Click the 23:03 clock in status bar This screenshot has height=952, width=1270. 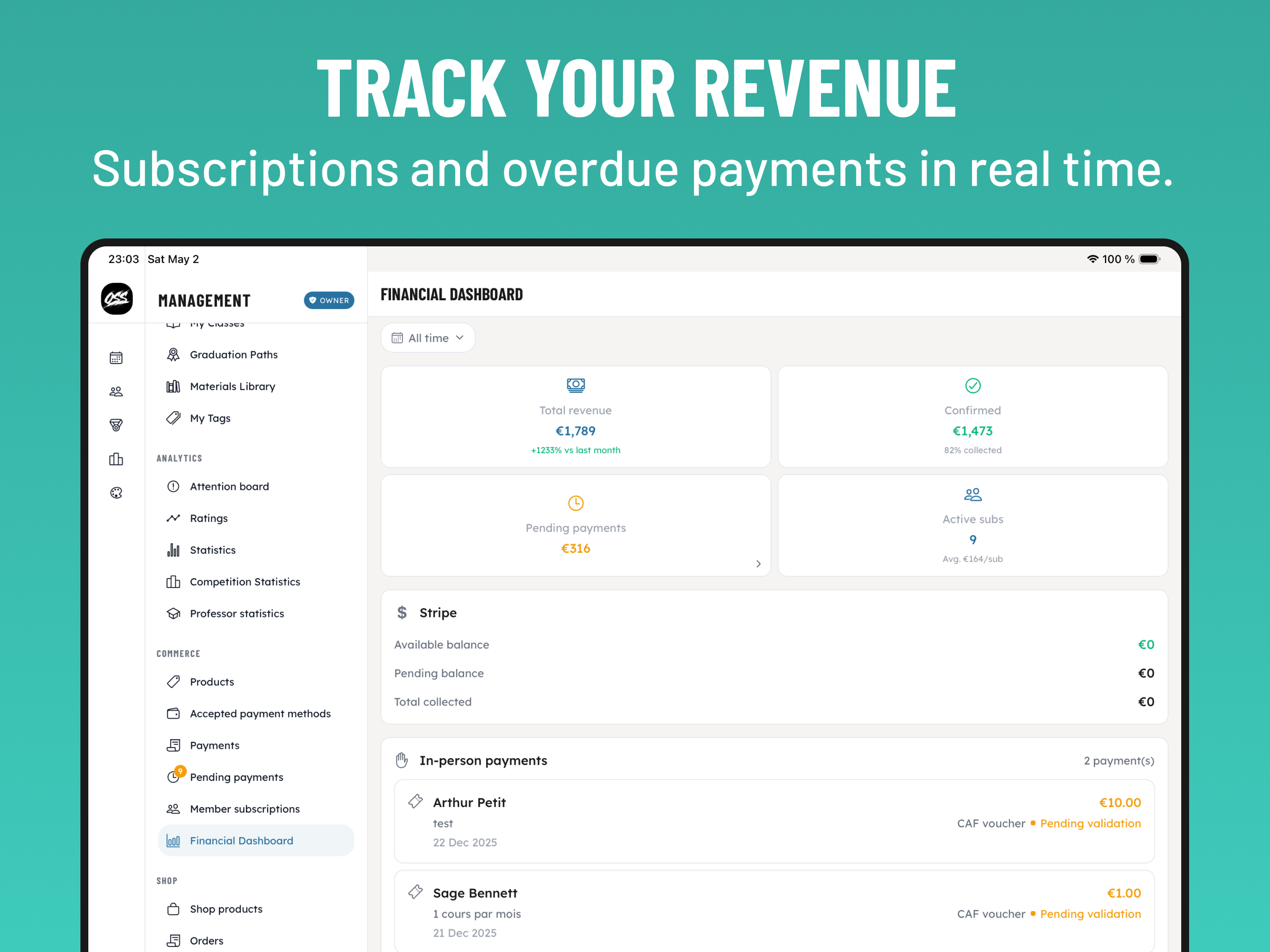click(x=124, y=259)
